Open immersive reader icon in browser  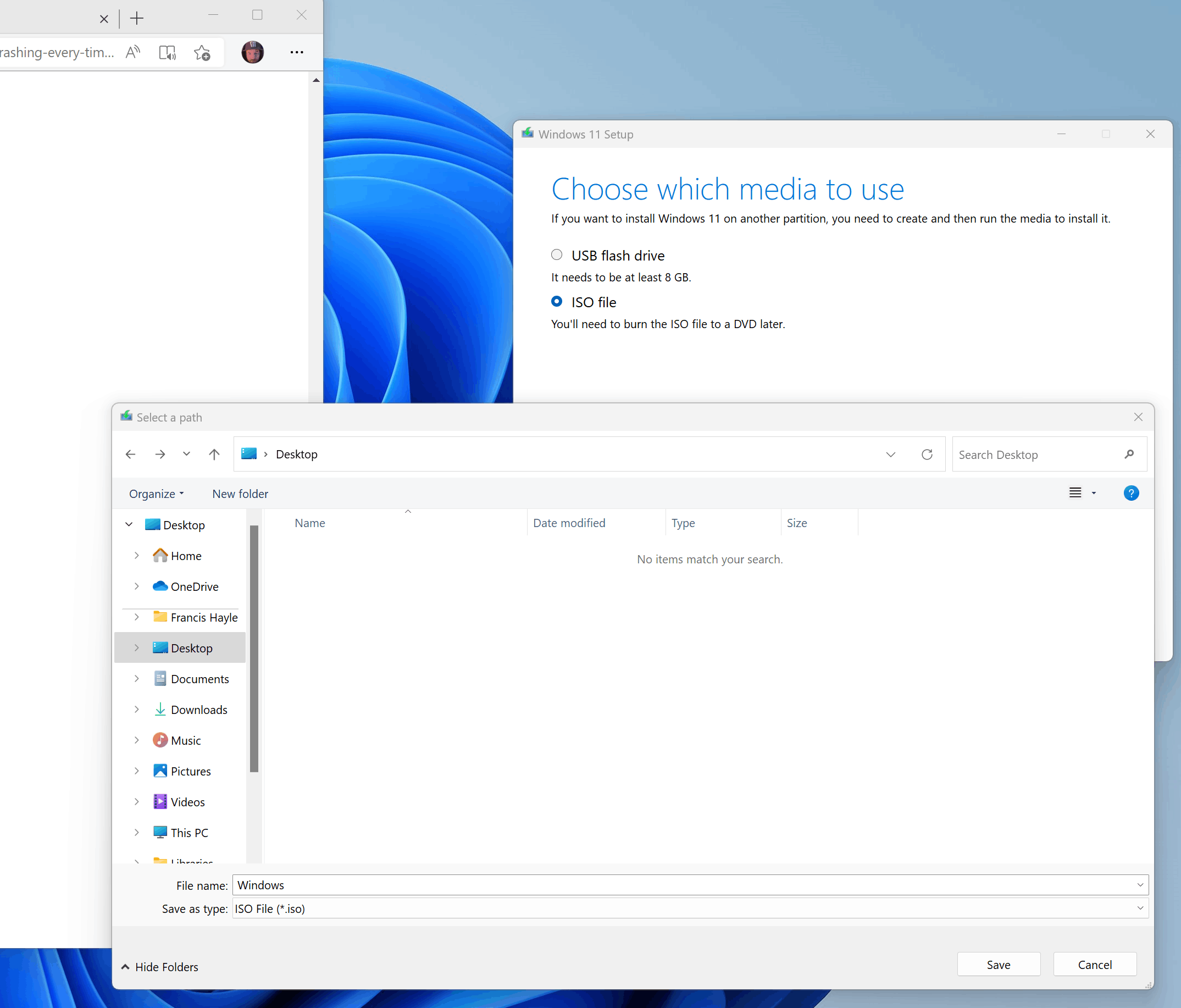click(168, 52)
